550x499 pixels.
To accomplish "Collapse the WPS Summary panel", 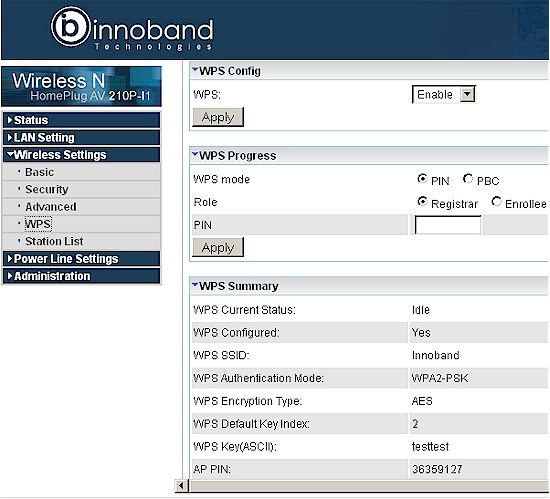I will (195, 285).
